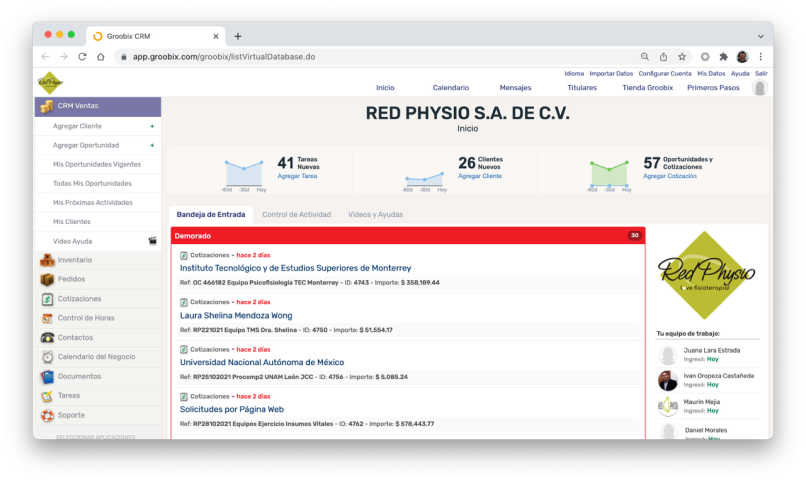Viewport: 806px width, 482px height.
Task: Click the Inventario boxes icon
Action: point(47,261)
